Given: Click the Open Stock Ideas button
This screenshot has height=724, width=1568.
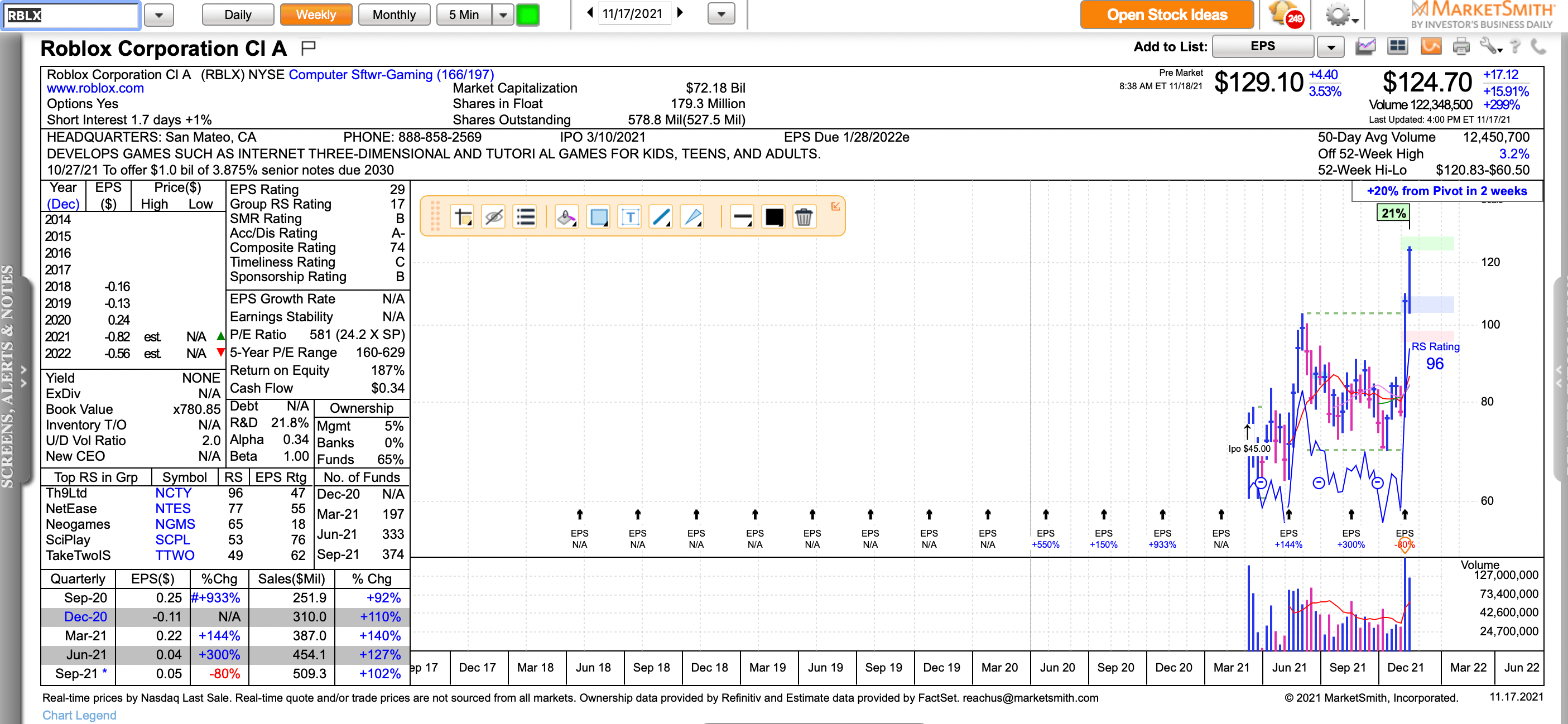Looking at the screenshot, I should (1166, 15).
